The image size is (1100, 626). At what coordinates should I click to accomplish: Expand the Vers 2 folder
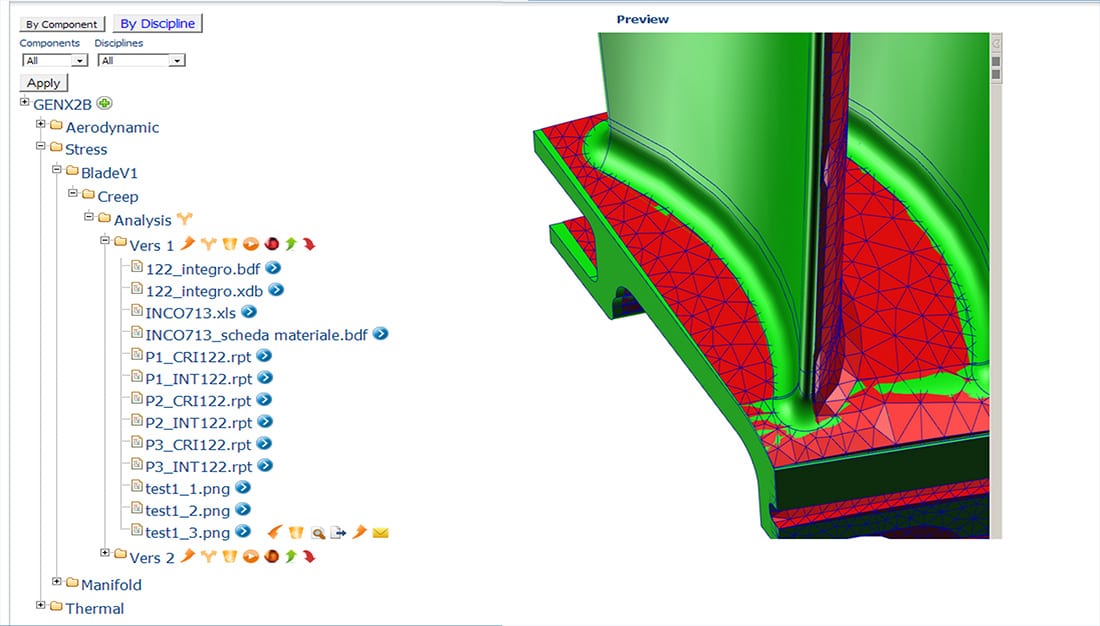click(x=105, y=553)
